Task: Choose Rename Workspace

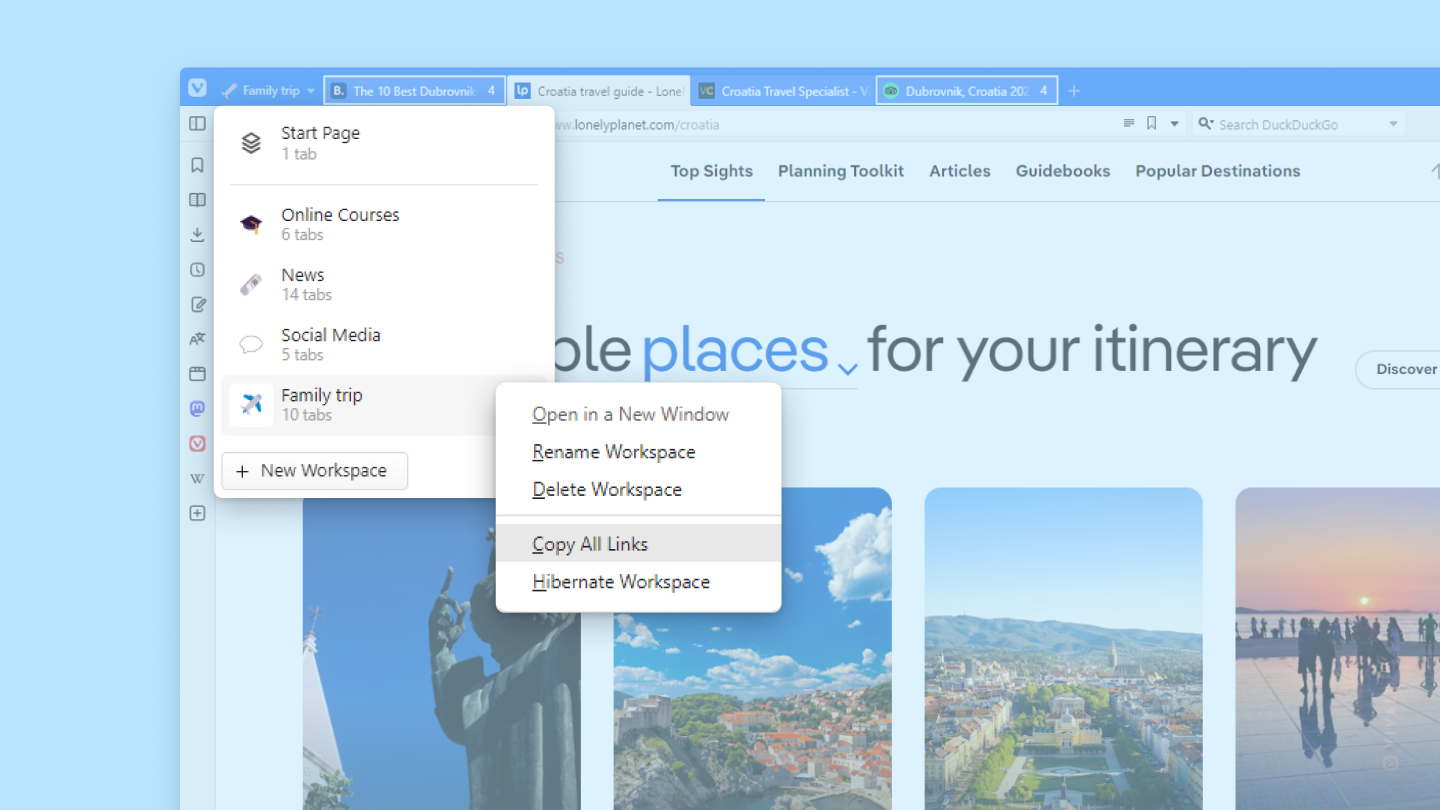Action: 638,452
